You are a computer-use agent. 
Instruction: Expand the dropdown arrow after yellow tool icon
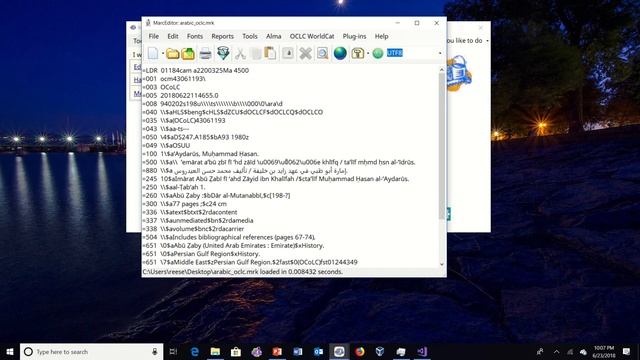[368, 53]
